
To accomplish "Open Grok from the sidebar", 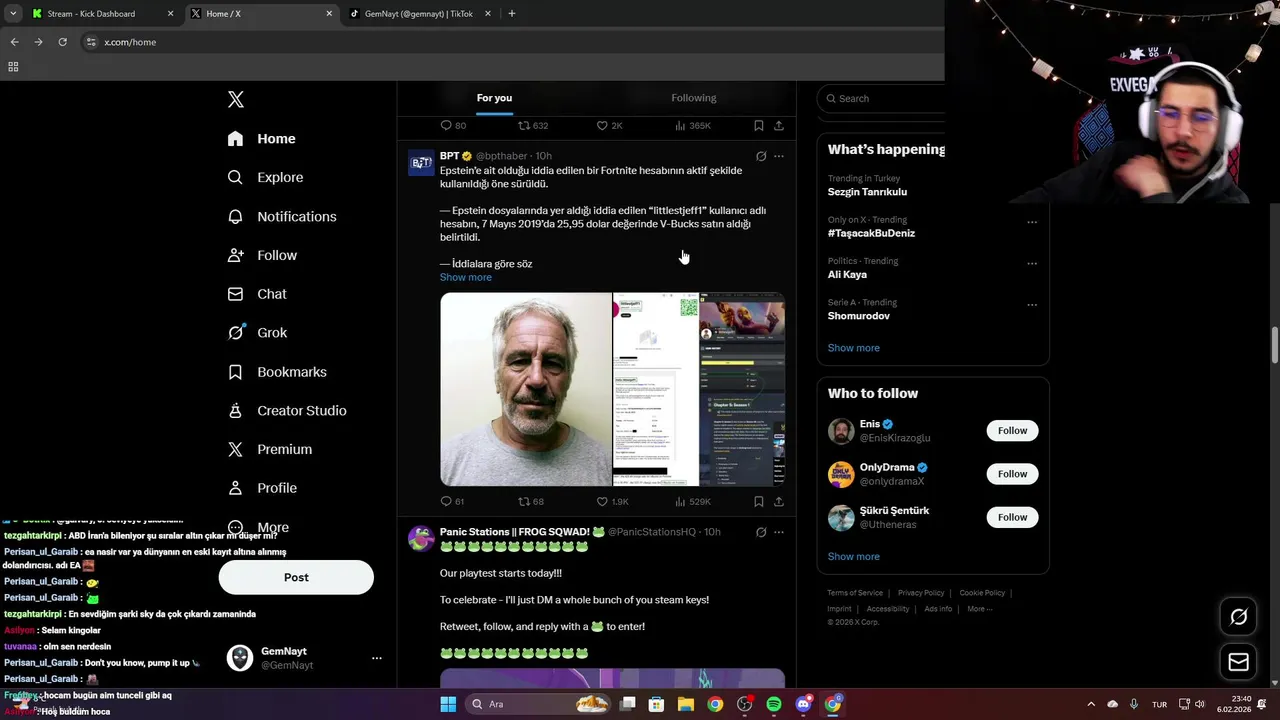I will coord(257,333).
